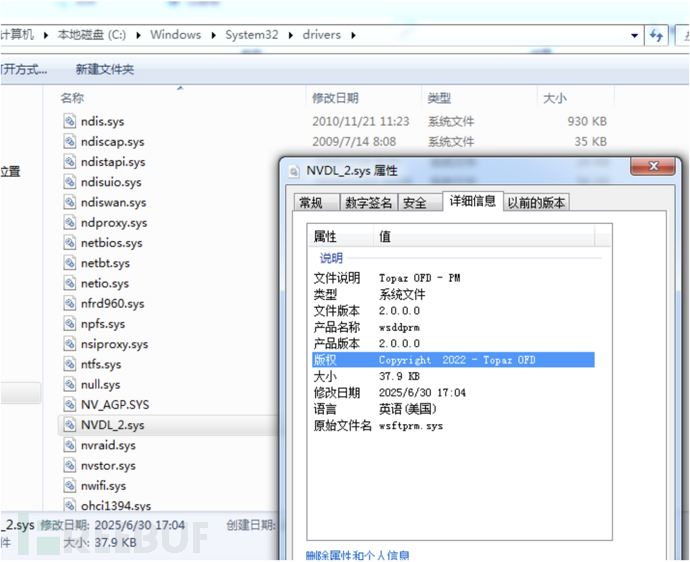Click the drivers breadcrumb segment
690x562 pixels.
[x=322, y=35]
